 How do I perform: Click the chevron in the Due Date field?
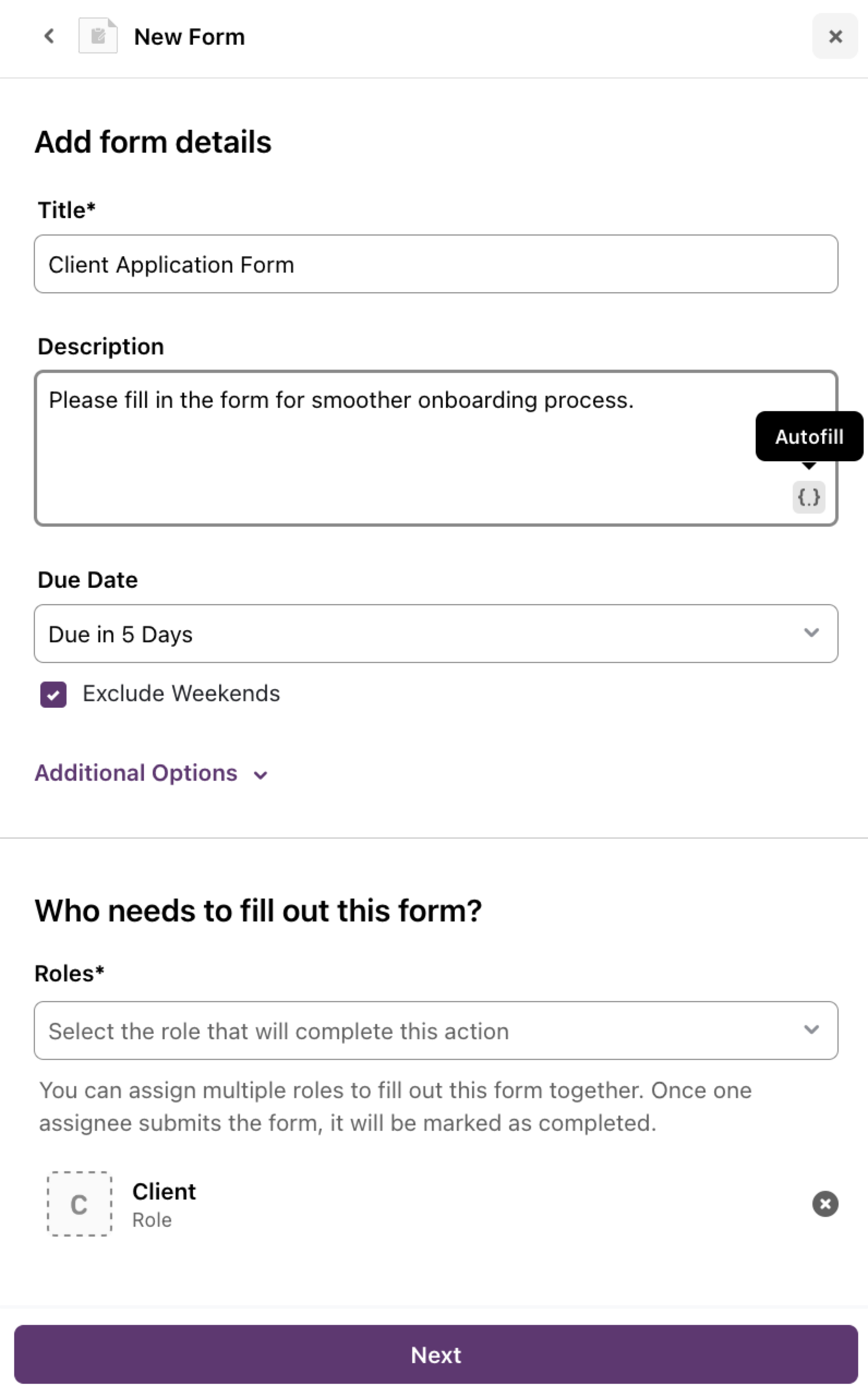[811, 632]
